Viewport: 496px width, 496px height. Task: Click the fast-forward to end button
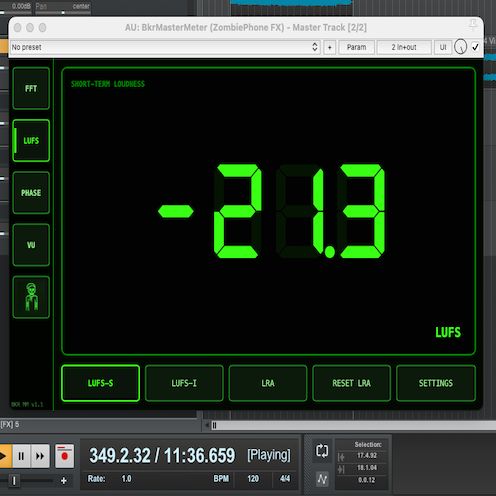pyautogui.click(x=40, y=456)
